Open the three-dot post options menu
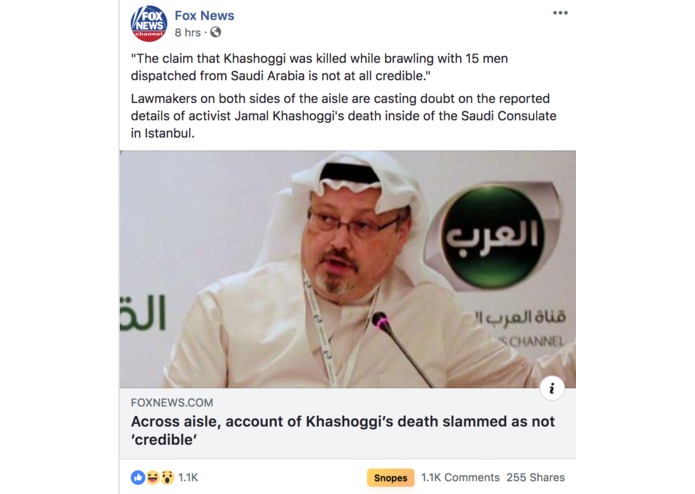 560,13
